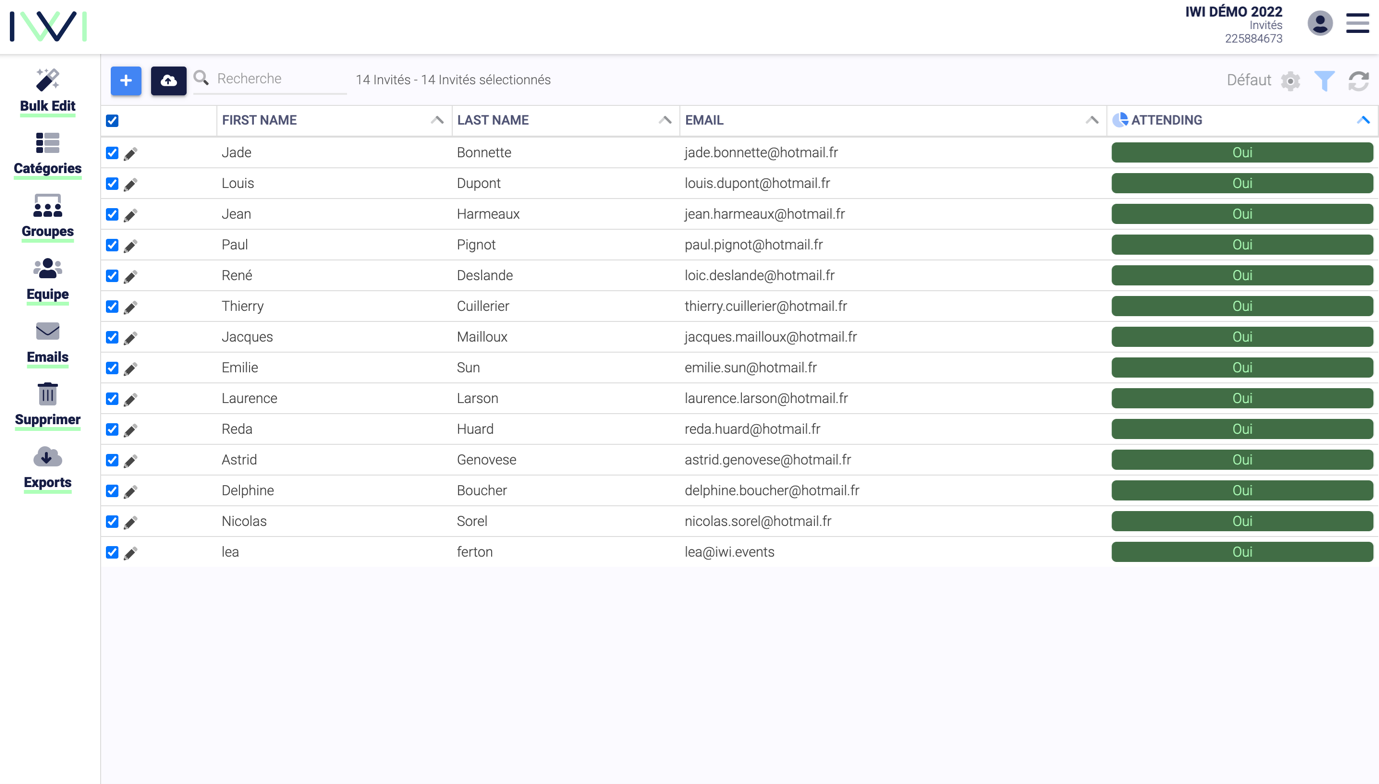Image resolution: width=1379 pixels, height=784 pixels.
Task: Open the user account avatar
Action: click(1320, 23)
